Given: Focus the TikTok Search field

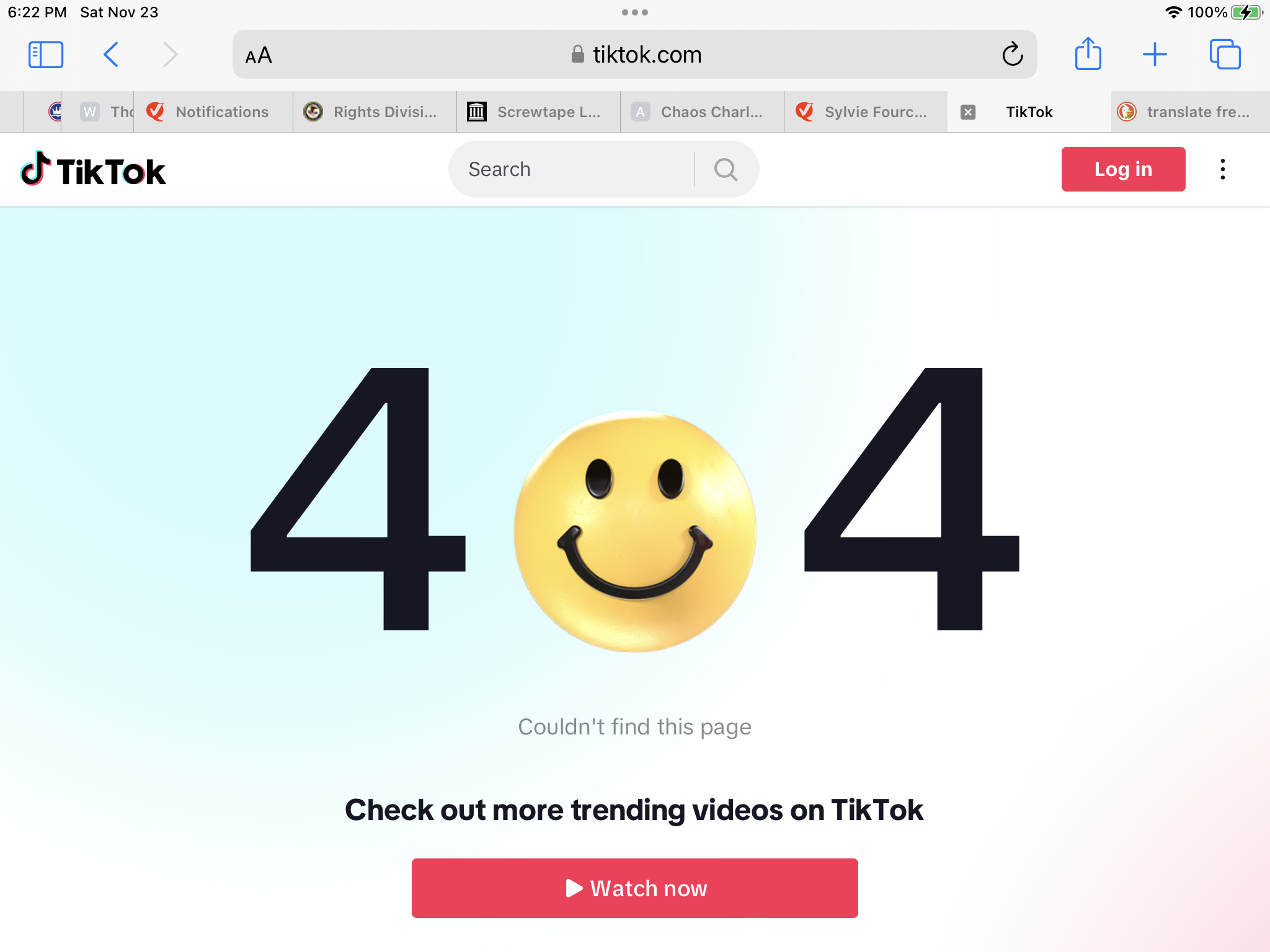Looking at the screenshot, I should coord(571,169).
